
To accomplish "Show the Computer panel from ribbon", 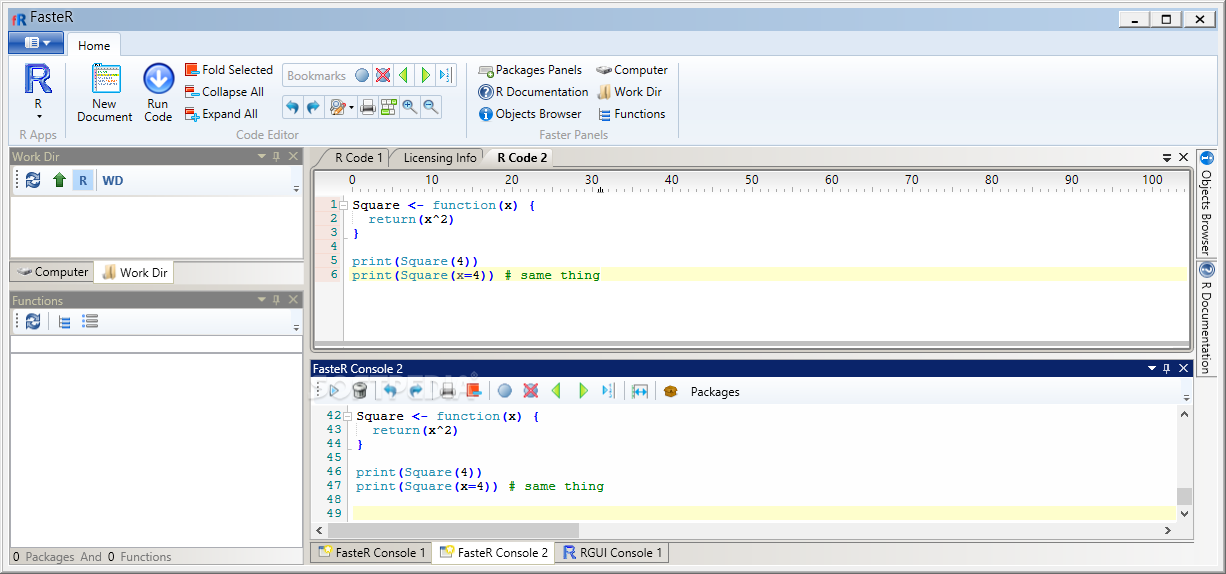I will tap(632, 70).
